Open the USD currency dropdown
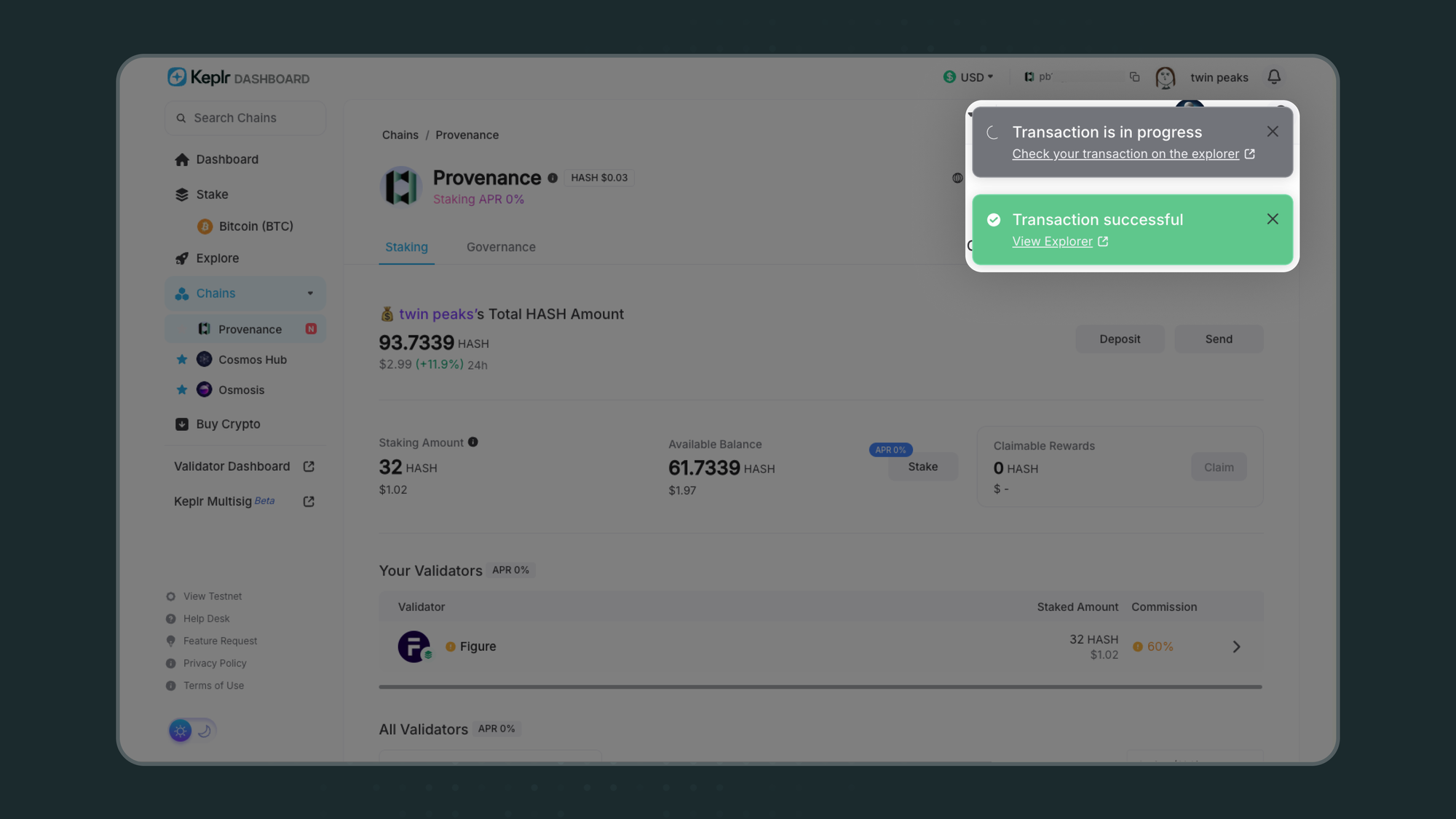This screenshot has width=1456, height=819. [968, 77]
